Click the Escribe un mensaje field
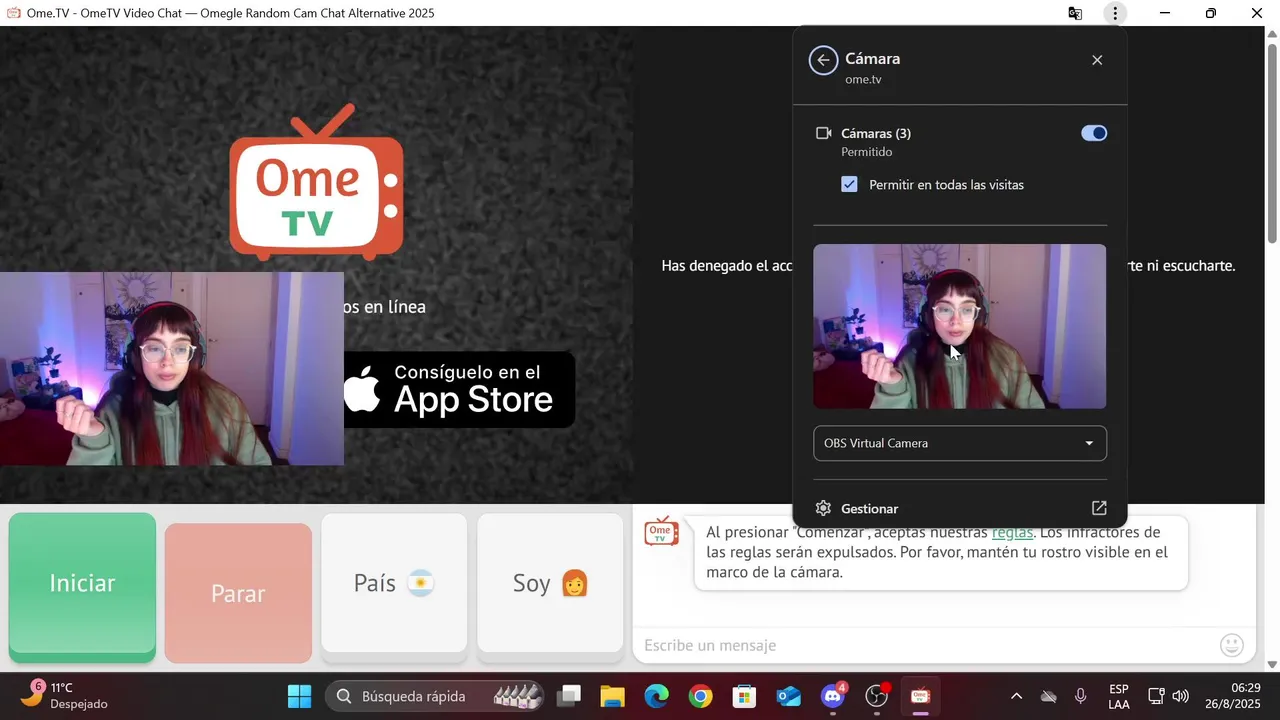The image size is (1280, 720). coord(925,645)
